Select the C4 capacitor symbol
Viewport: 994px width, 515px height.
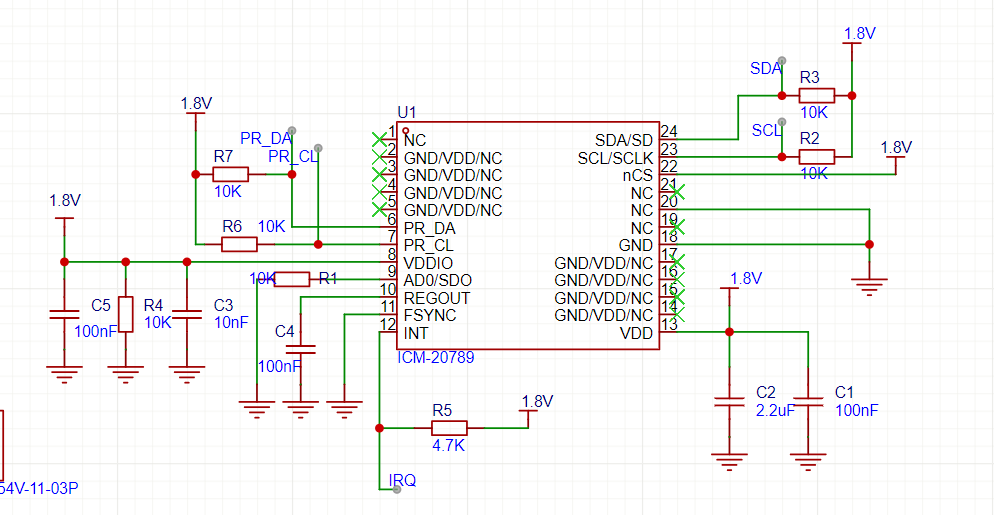(300, 348)
